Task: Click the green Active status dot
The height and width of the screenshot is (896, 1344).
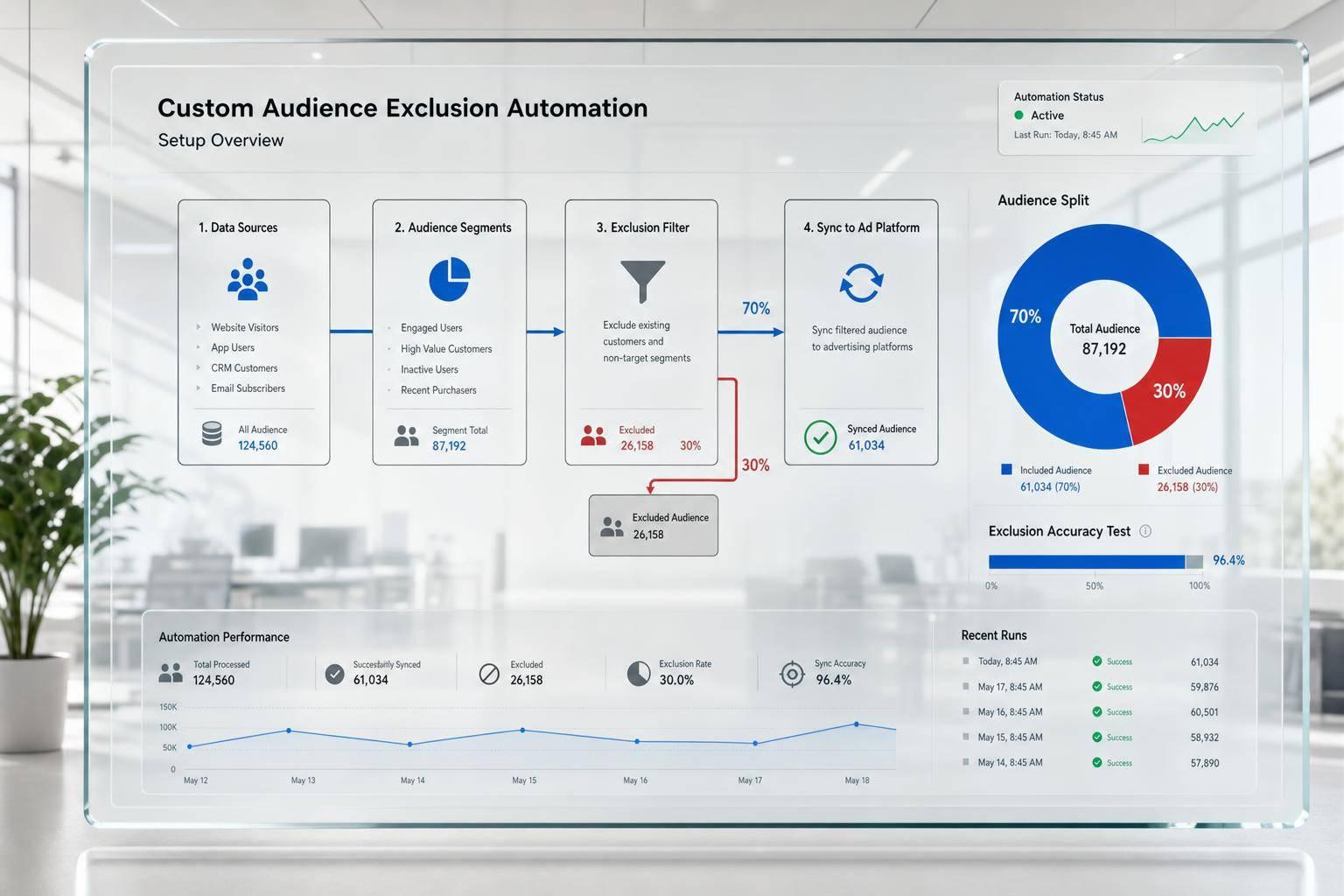Action: [1018, 115]
